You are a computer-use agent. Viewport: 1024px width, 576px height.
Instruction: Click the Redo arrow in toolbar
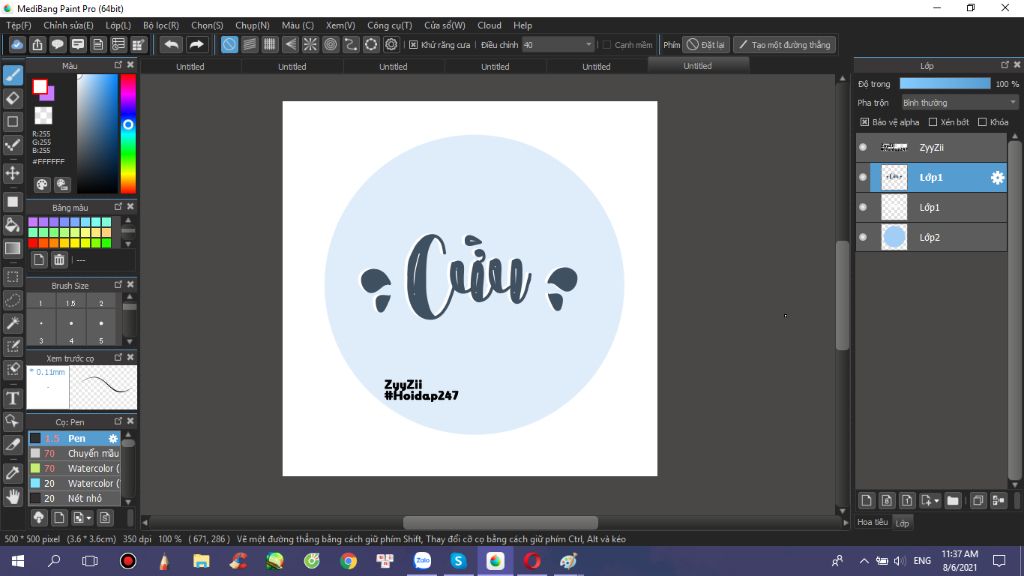(x=196, y=44)
